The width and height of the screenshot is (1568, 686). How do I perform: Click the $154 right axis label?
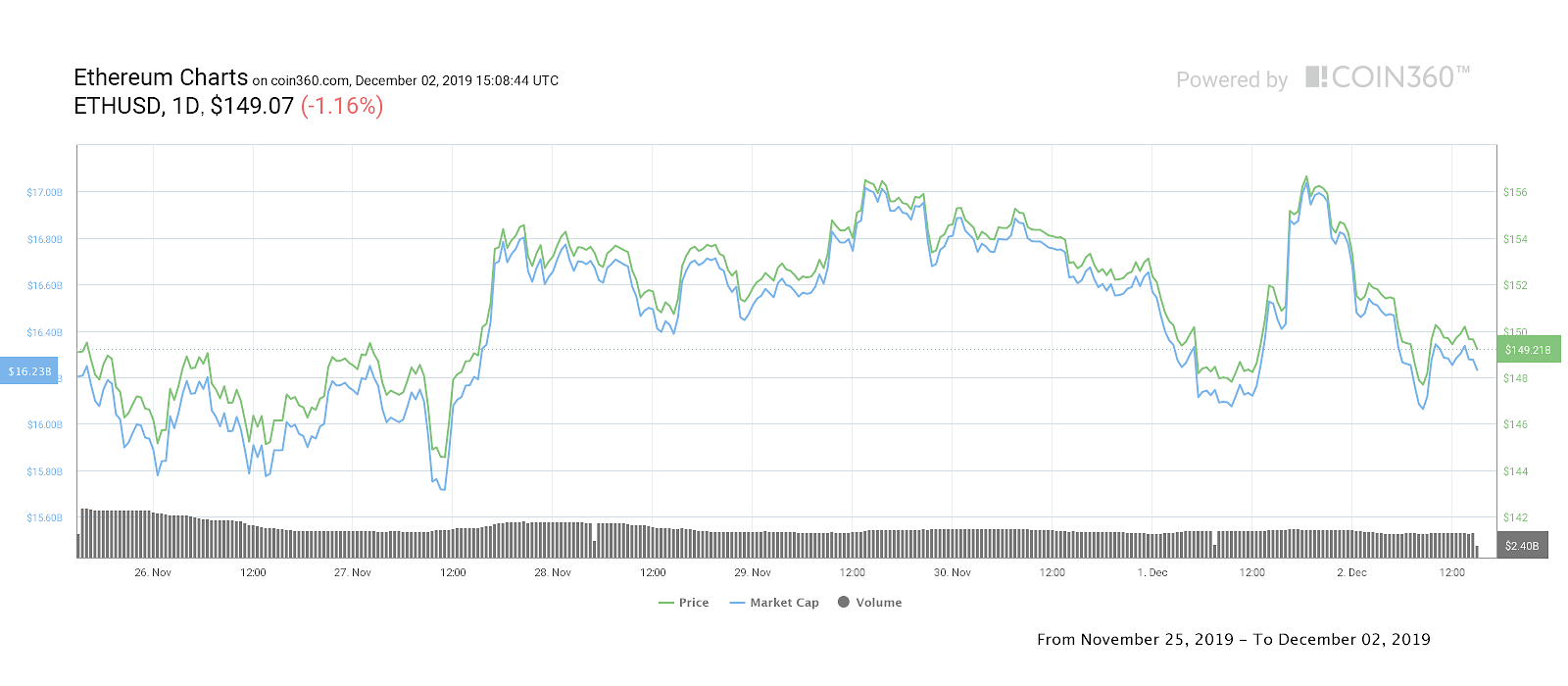click(x=1515, y=240)
